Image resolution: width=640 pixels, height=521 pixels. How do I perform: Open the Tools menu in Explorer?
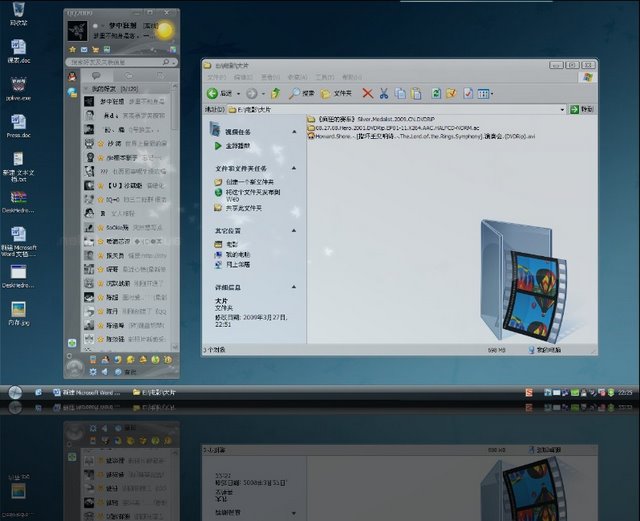click(324, 77)
